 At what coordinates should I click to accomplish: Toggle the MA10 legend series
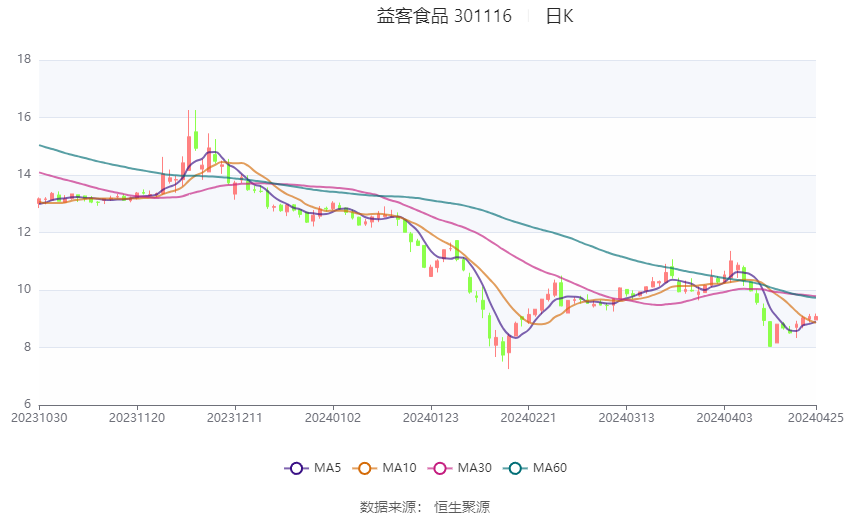(384, 468)
